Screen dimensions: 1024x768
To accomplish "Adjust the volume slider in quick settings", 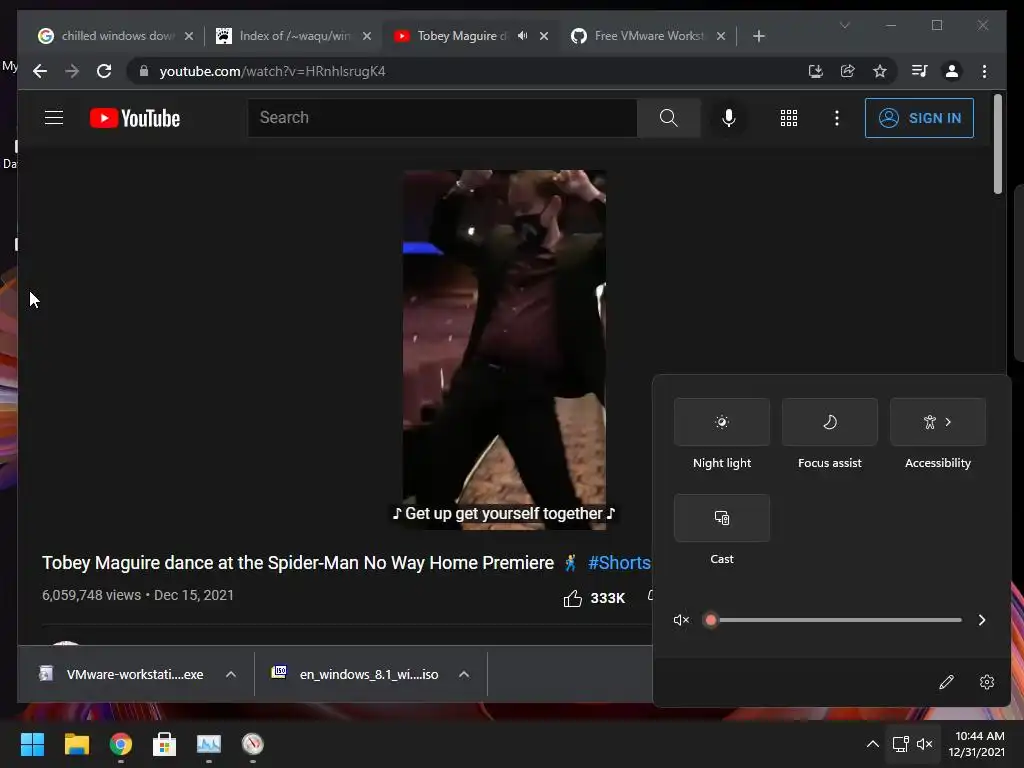I will pyautogui.click(x=835, y=620).
